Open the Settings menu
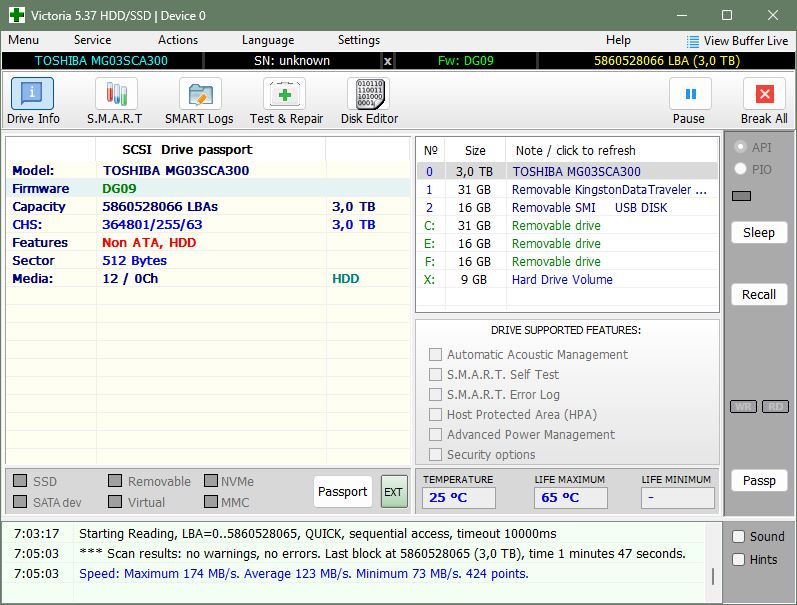797x605 pixels. [x=359, y=40]
